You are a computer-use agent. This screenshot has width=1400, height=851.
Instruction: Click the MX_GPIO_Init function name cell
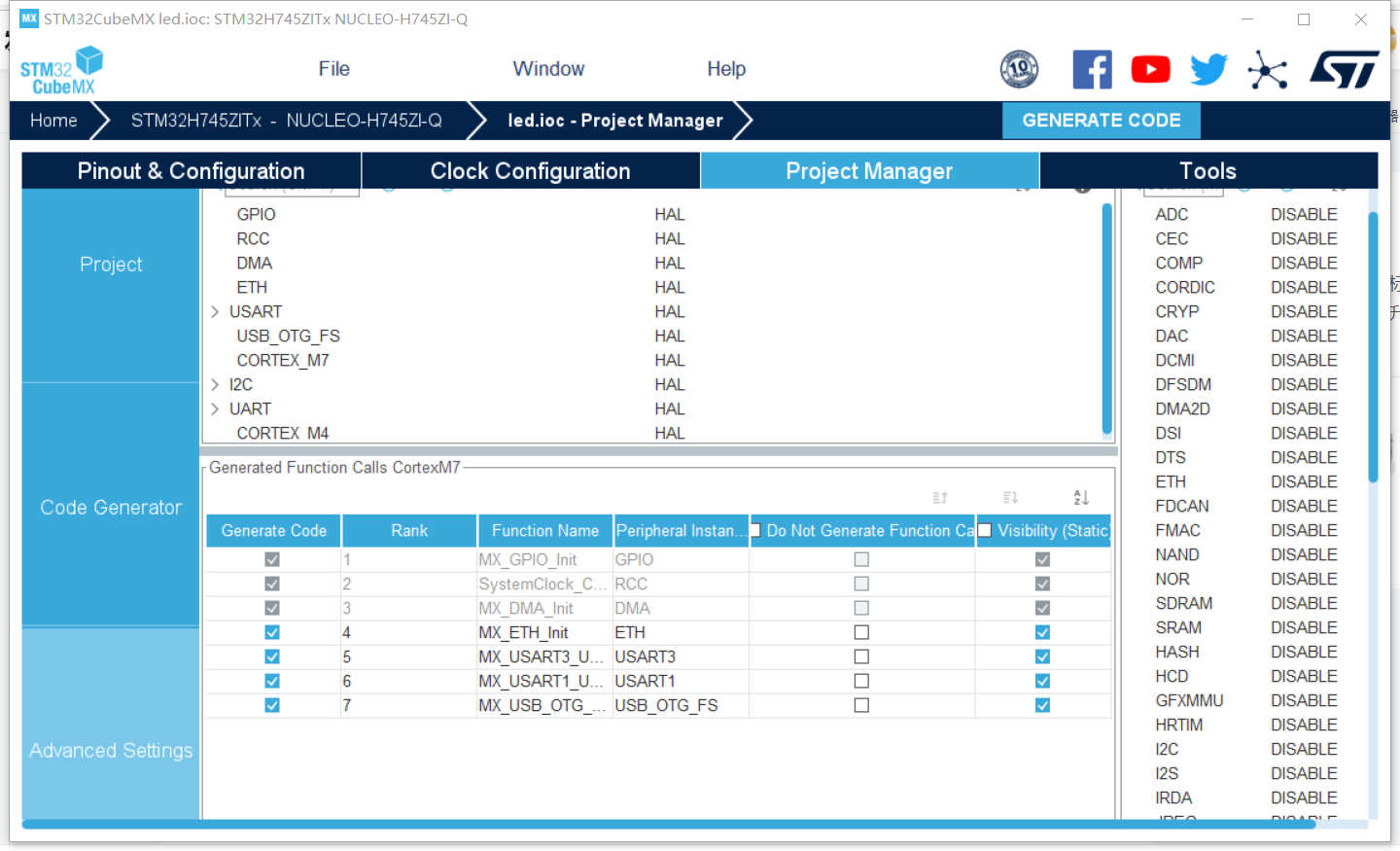544,559
